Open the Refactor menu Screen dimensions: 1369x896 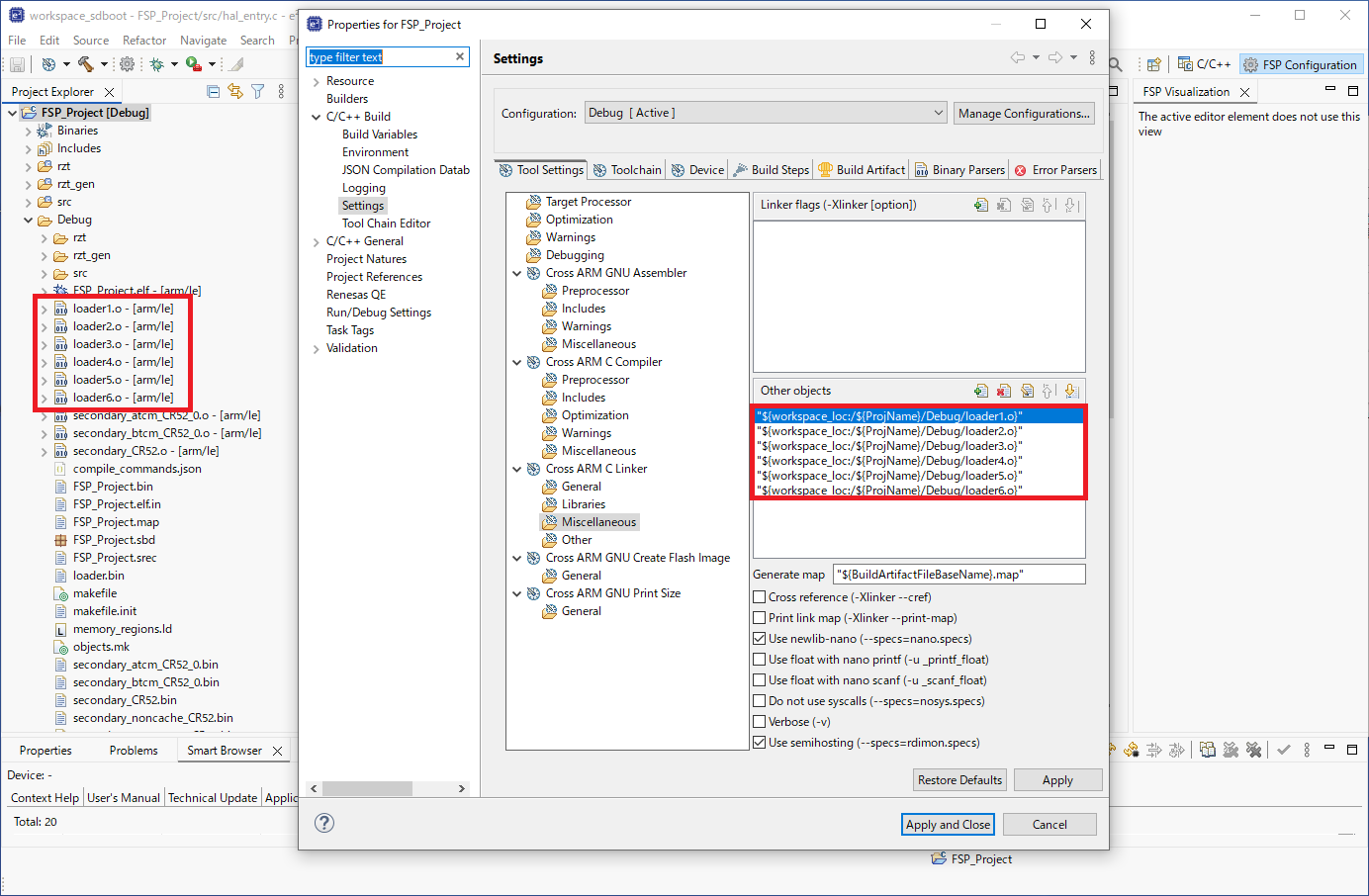pos(144,41)
